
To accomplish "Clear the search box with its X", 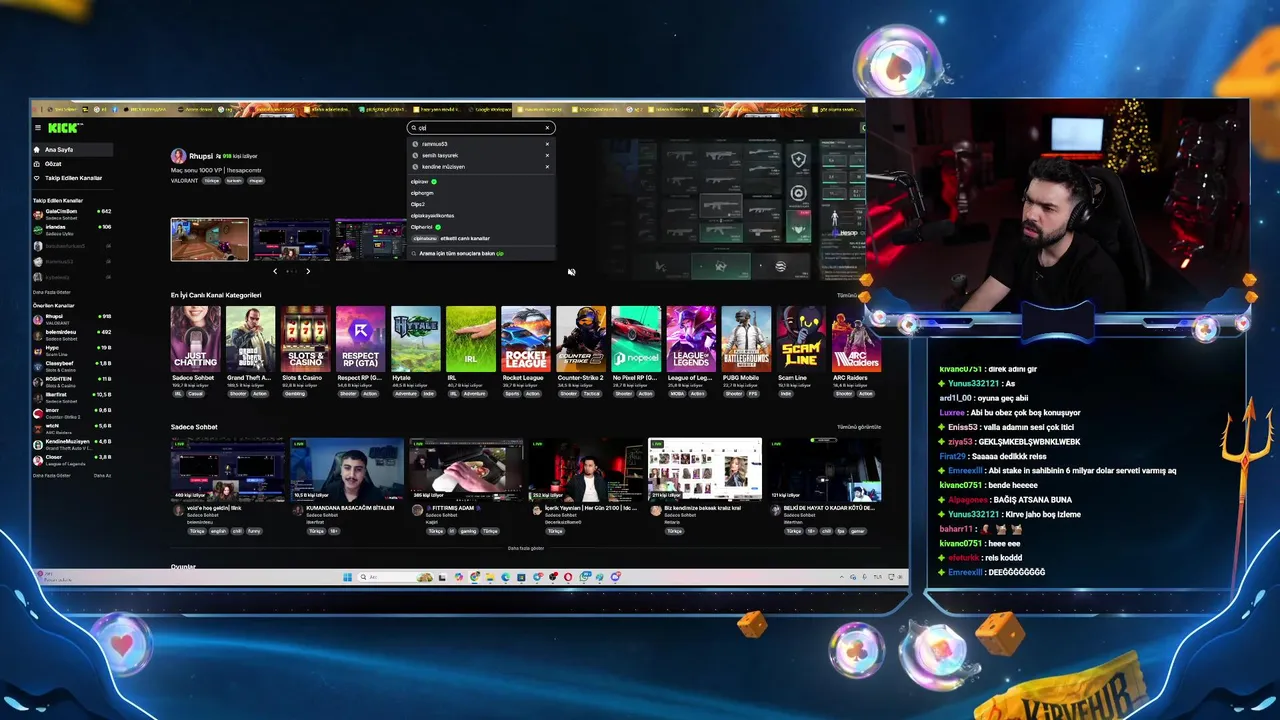I will click(547, 128).
